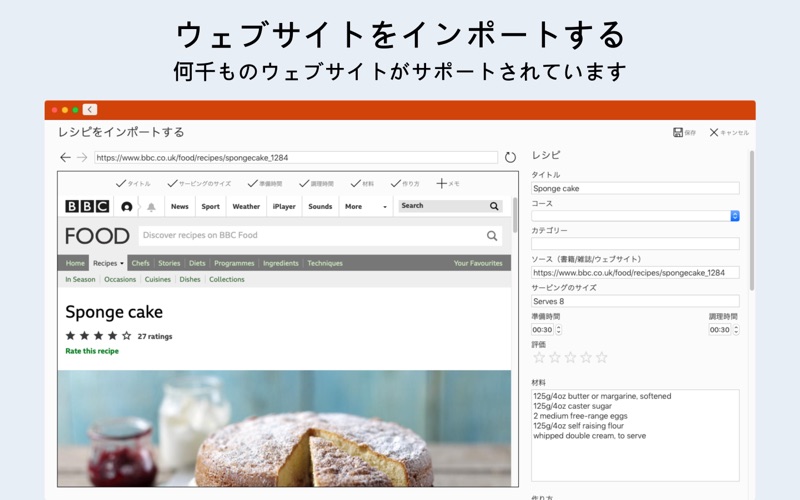Open BBC account profile icon

click(x=127, y=207)
